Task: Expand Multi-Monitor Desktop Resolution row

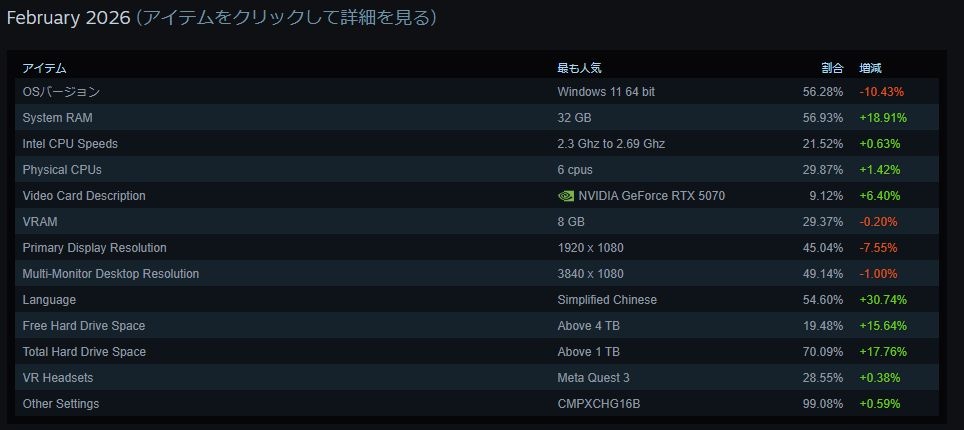Action: tap(110, 274)
